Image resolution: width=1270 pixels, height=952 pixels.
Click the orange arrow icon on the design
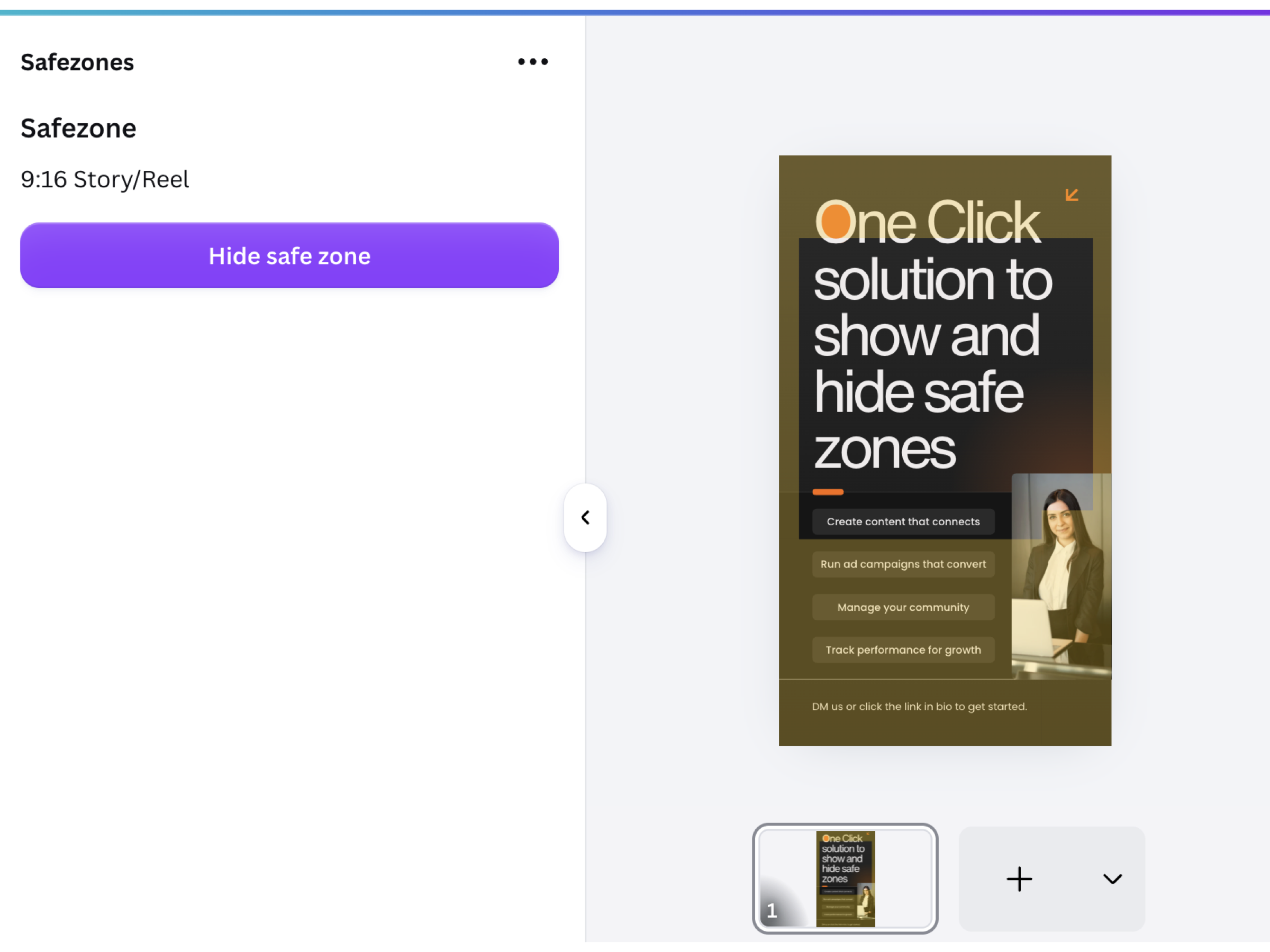[1072, 195]
